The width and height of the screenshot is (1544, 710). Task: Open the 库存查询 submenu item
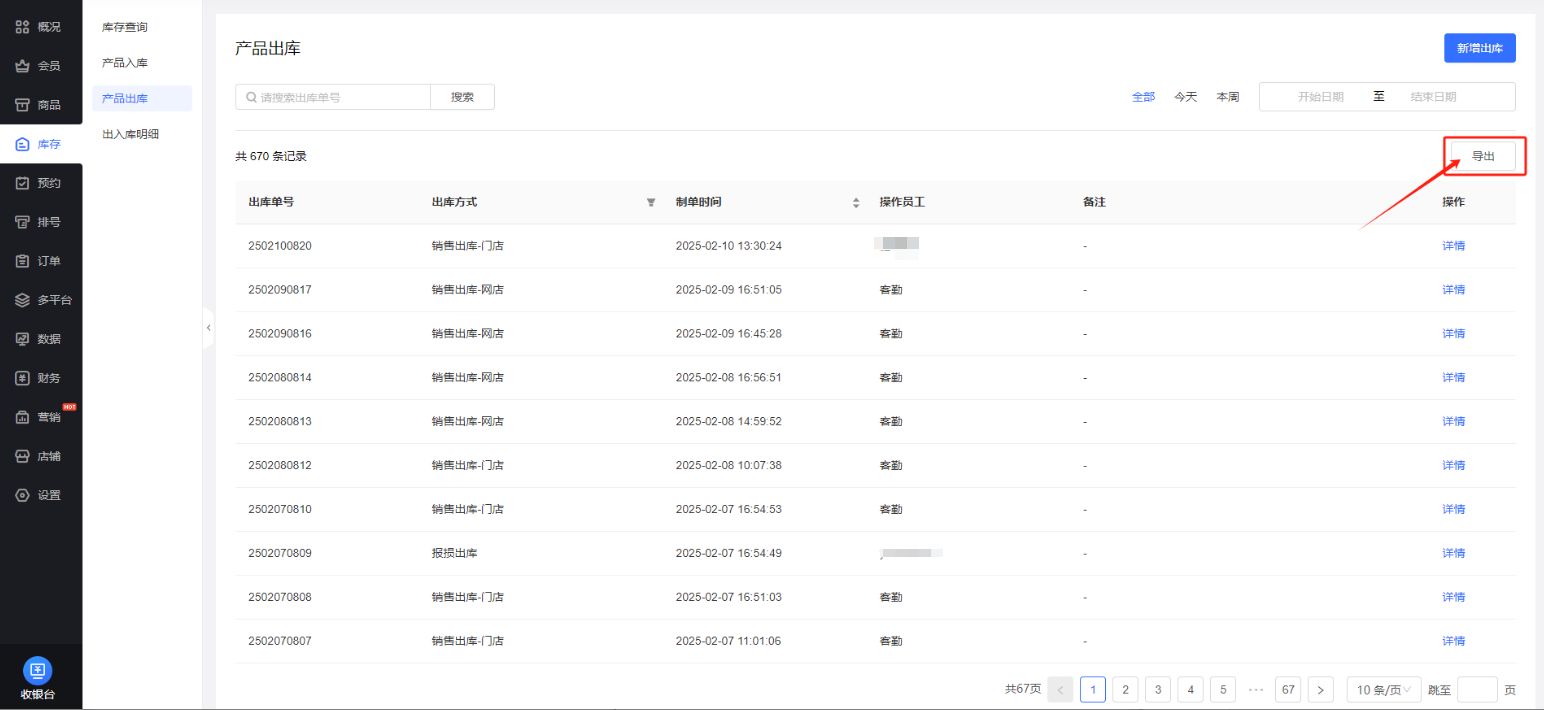tap(125, 27)
